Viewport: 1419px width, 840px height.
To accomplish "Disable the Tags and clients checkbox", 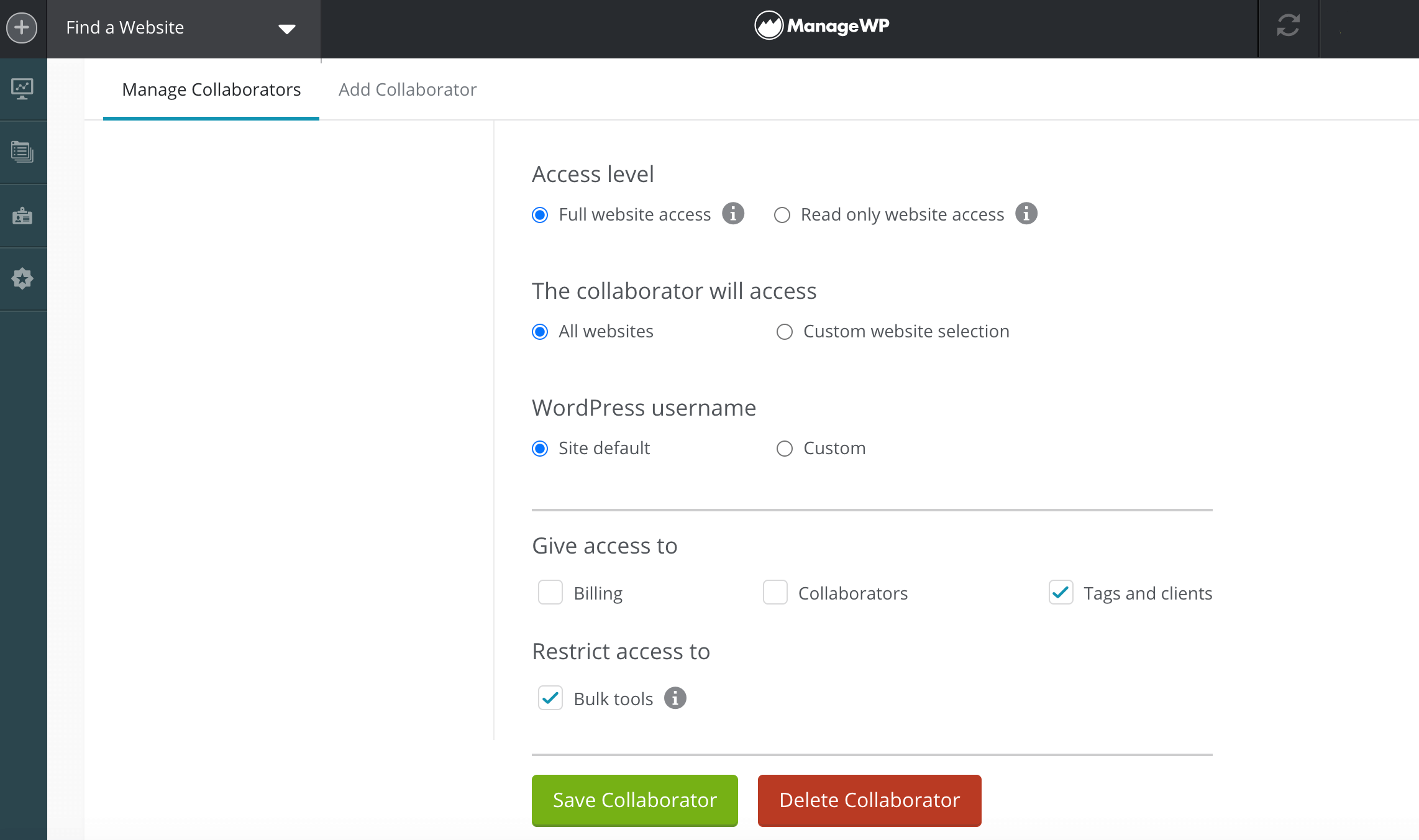I will pos(1060,593).
